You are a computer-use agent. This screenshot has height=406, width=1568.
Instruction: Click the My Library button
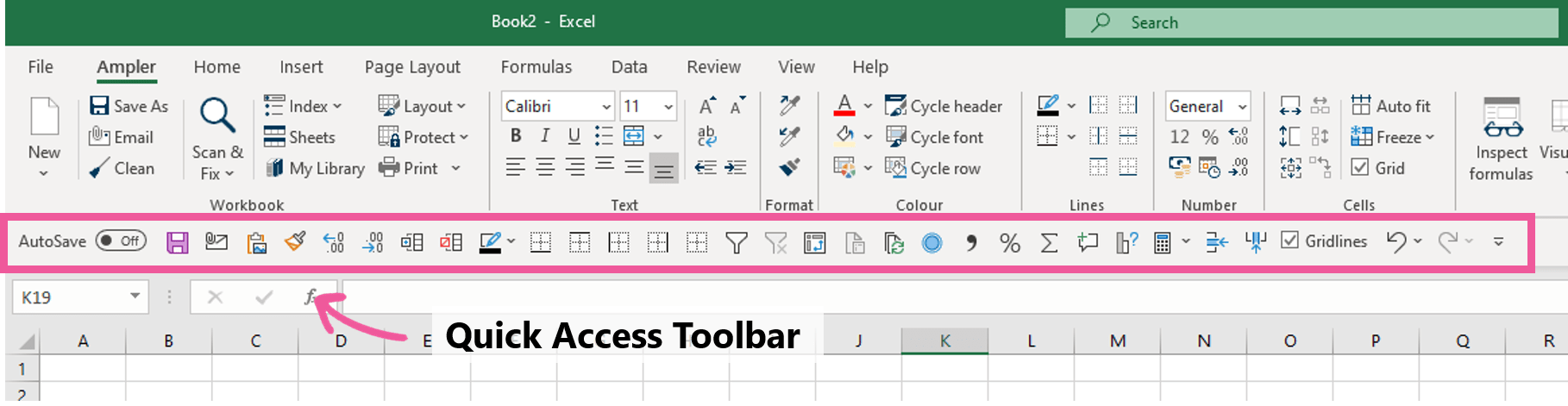click(315, 168)
